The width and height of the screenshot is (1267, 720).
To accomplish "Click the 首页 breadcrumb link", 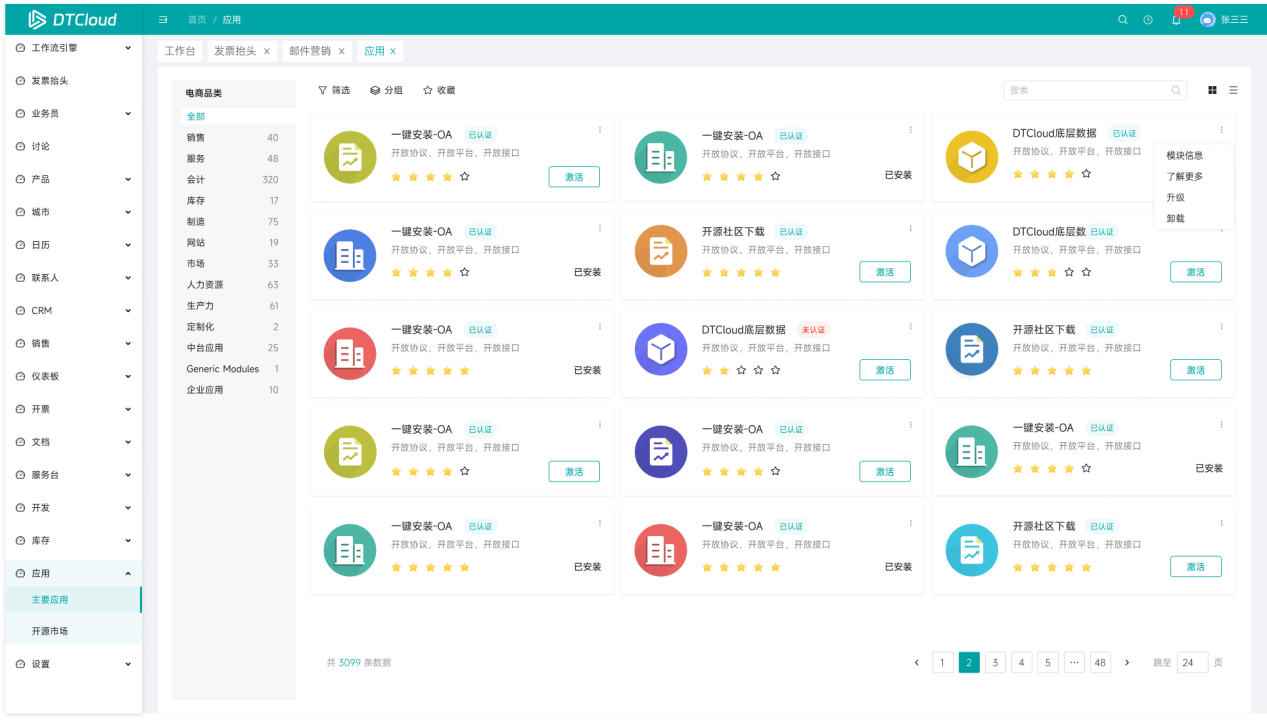I will coord(197,20).
